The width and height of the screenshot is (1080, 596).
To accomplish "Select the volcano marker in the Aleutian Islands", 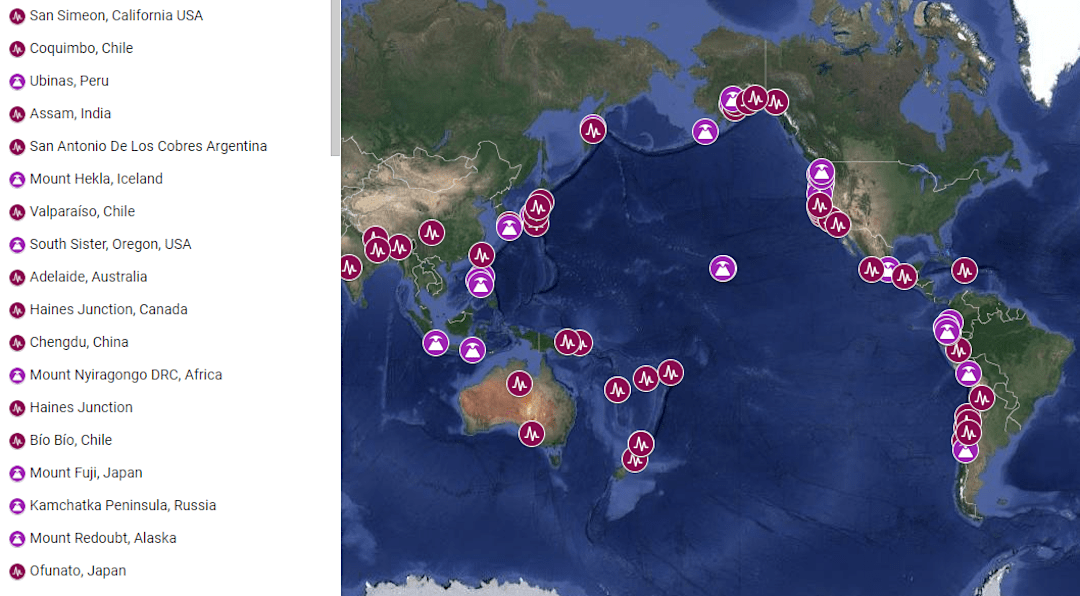I will tap(705, 131).
